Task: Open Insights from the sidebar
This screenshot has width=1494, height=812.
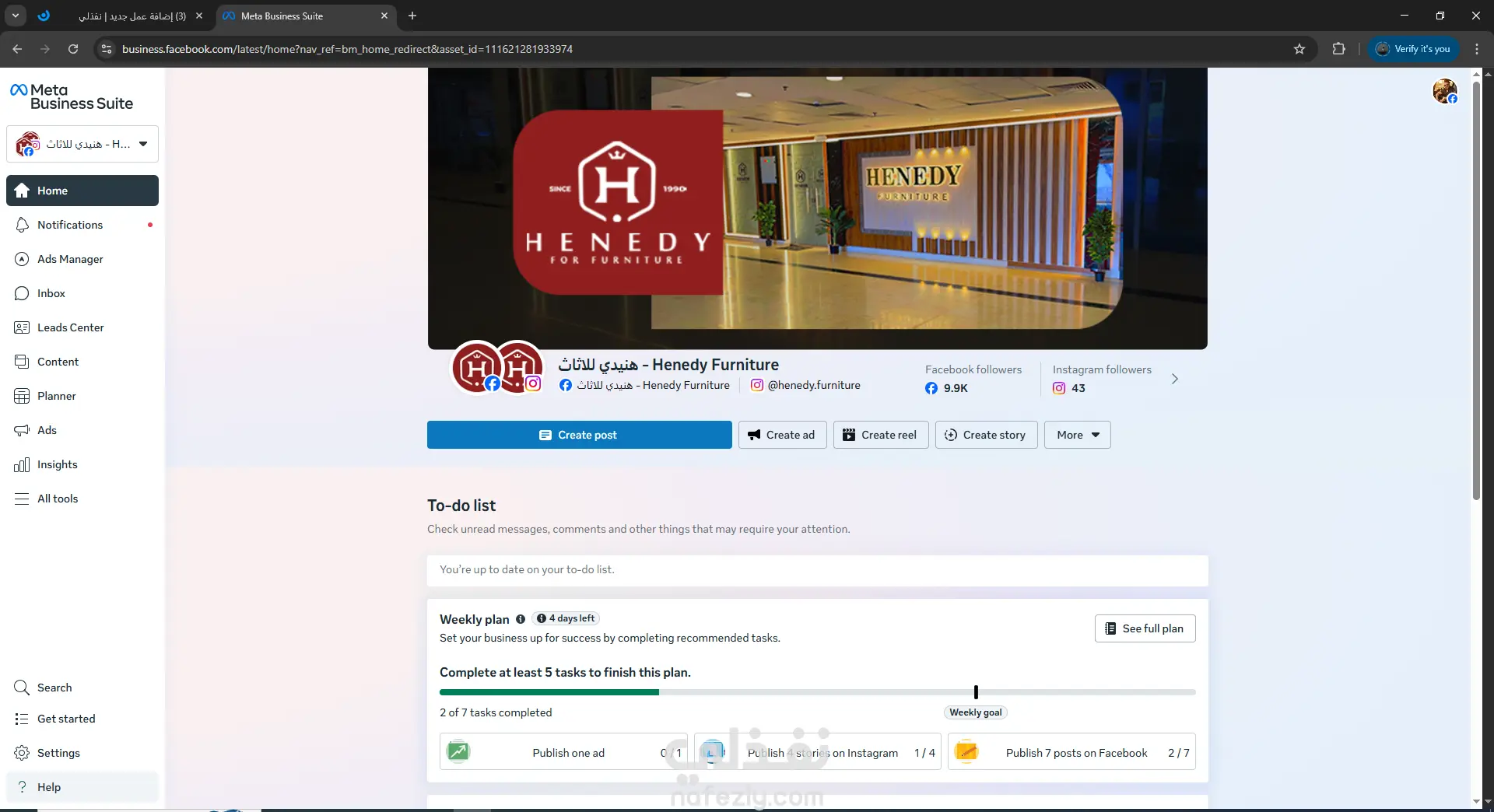Action: [82, 464]
